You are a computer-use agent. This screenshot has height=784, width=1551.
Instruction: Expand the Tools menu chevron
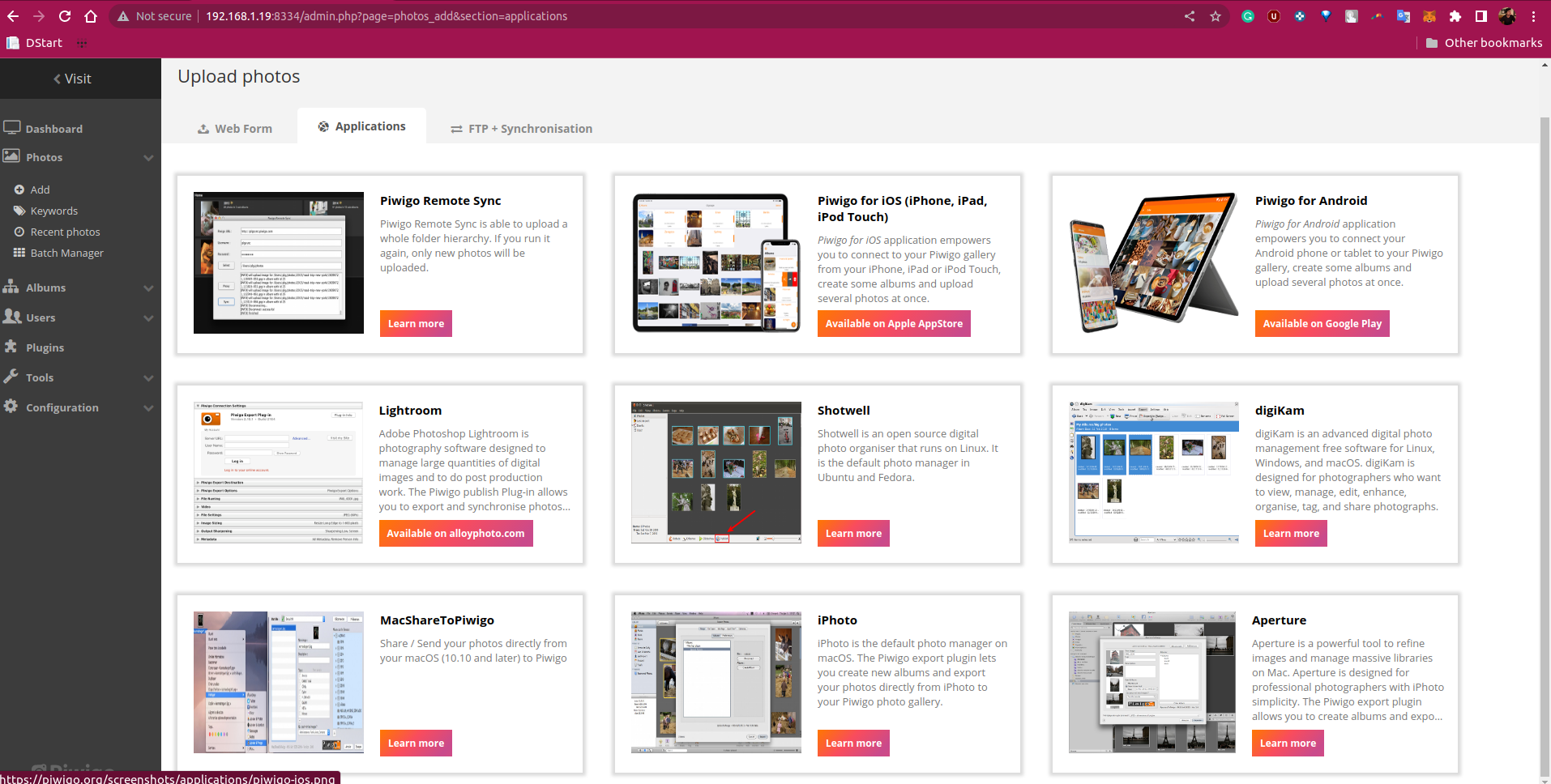148,377
